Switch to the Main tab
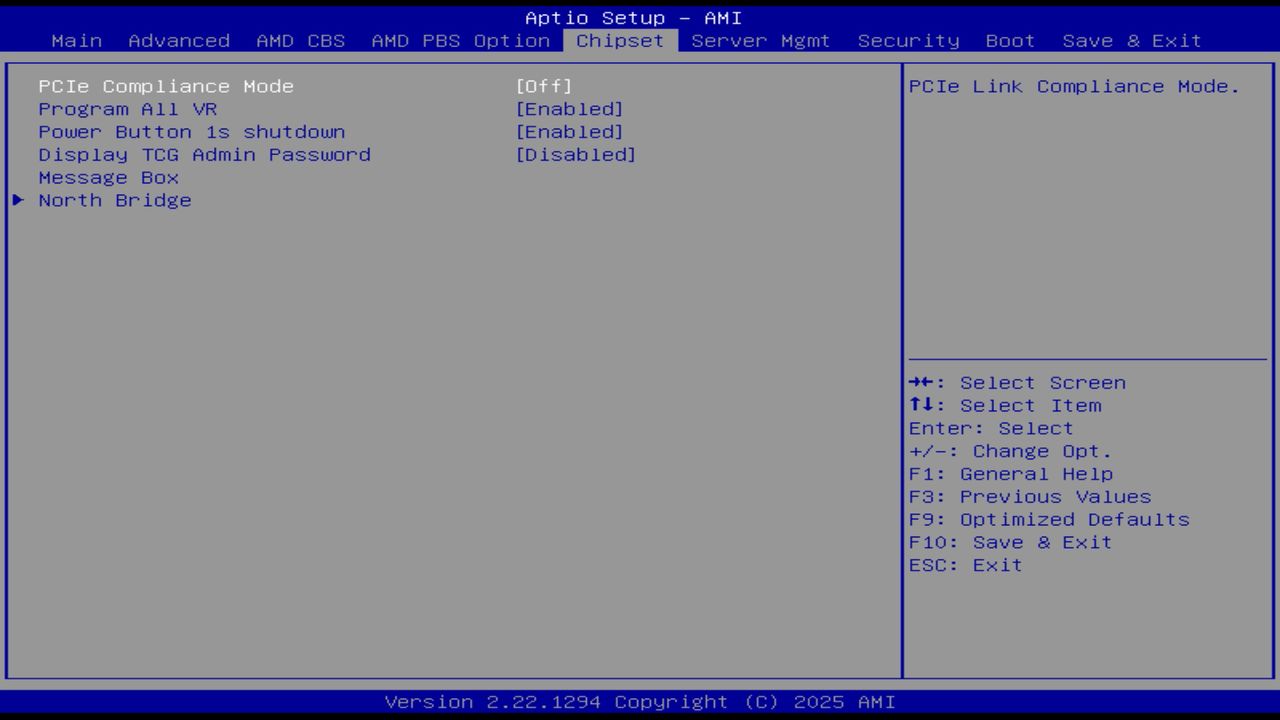 click(77, 41)
